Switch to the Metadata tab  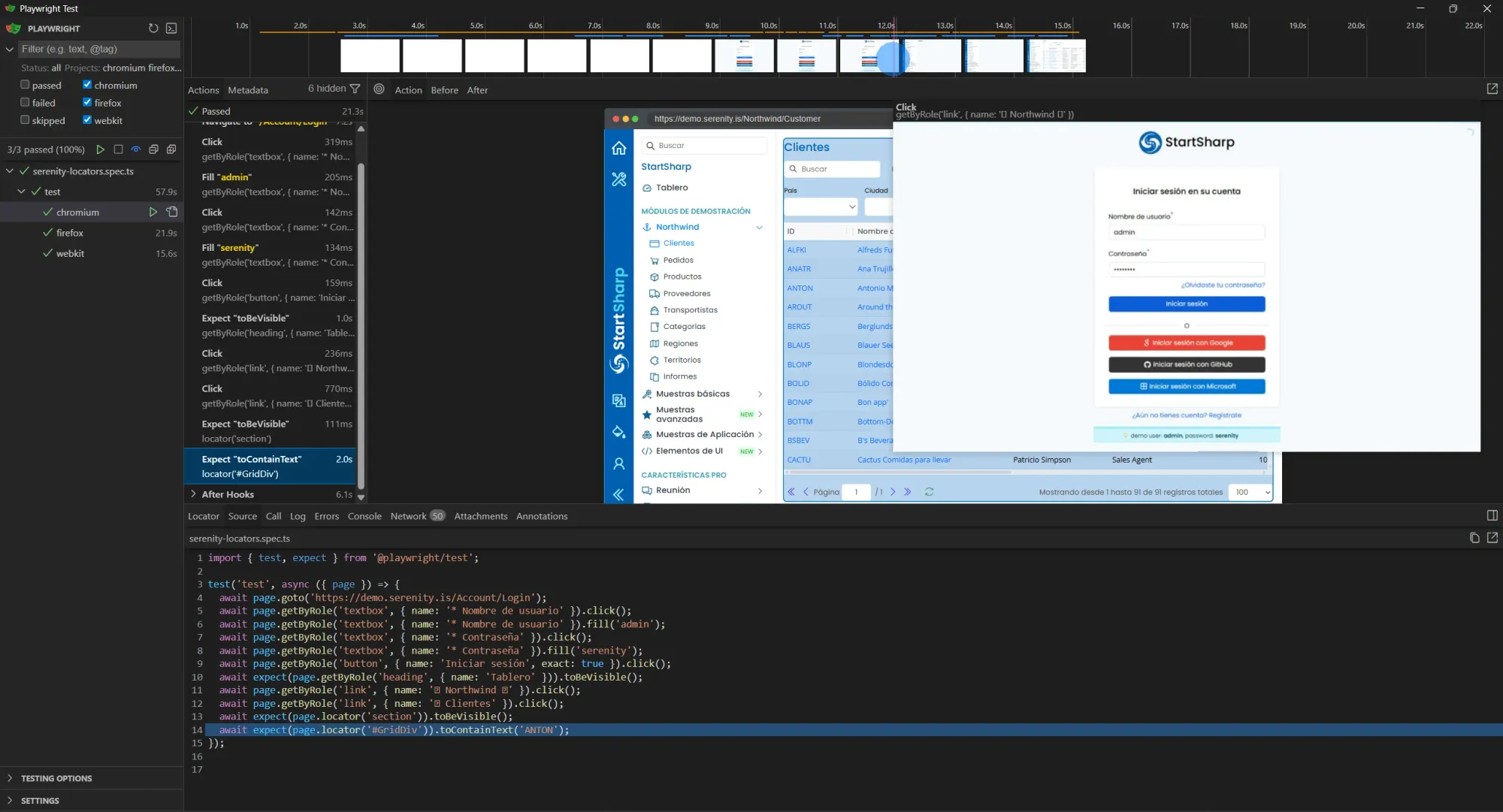pyautogui.click(x=248, y=89)
